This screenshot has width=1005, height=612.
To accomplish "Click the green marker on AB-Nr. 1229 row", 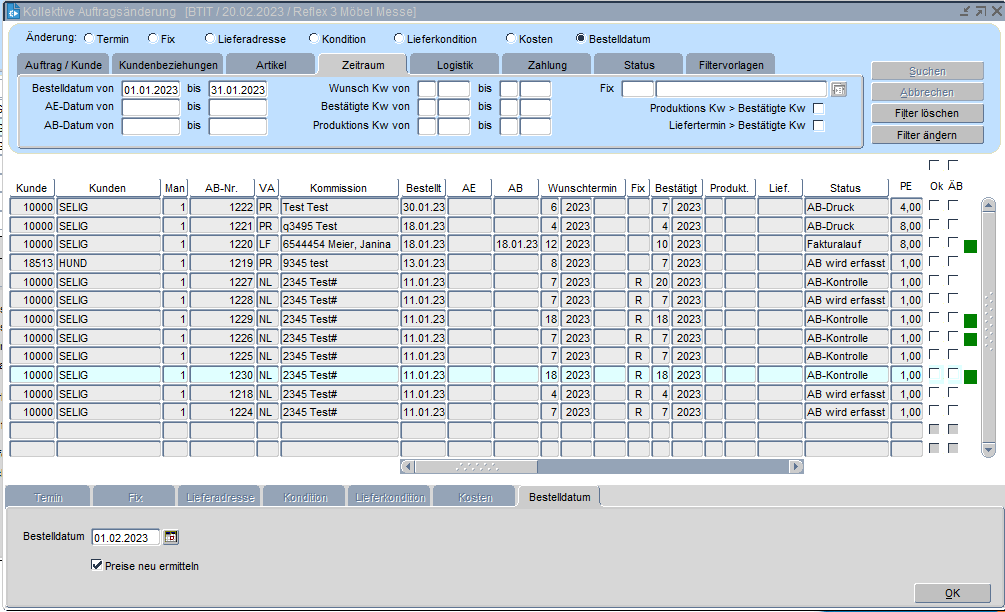I will point(970,321).
